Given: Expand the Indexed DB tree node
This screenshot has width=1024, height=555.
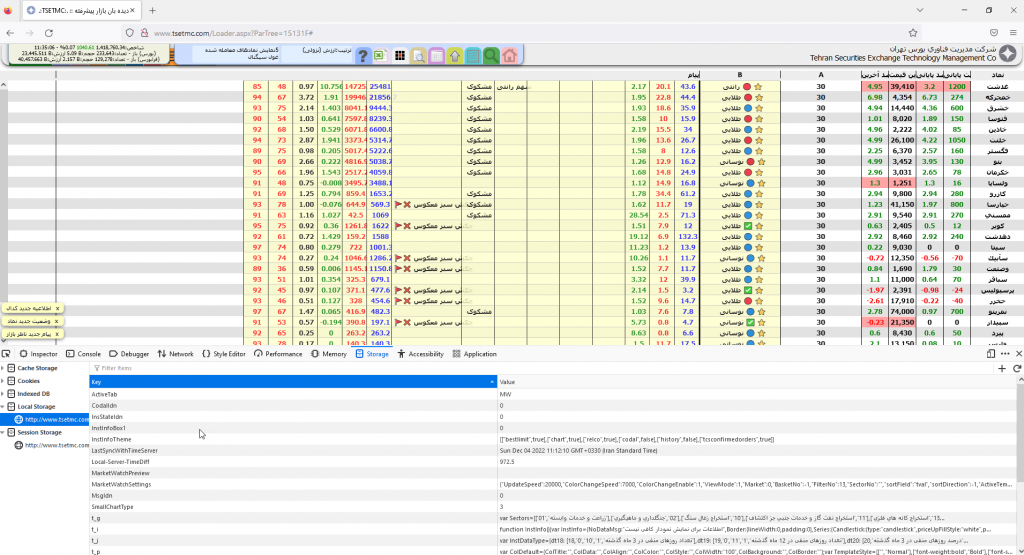Looking at the screenshot, I should 4,394.
